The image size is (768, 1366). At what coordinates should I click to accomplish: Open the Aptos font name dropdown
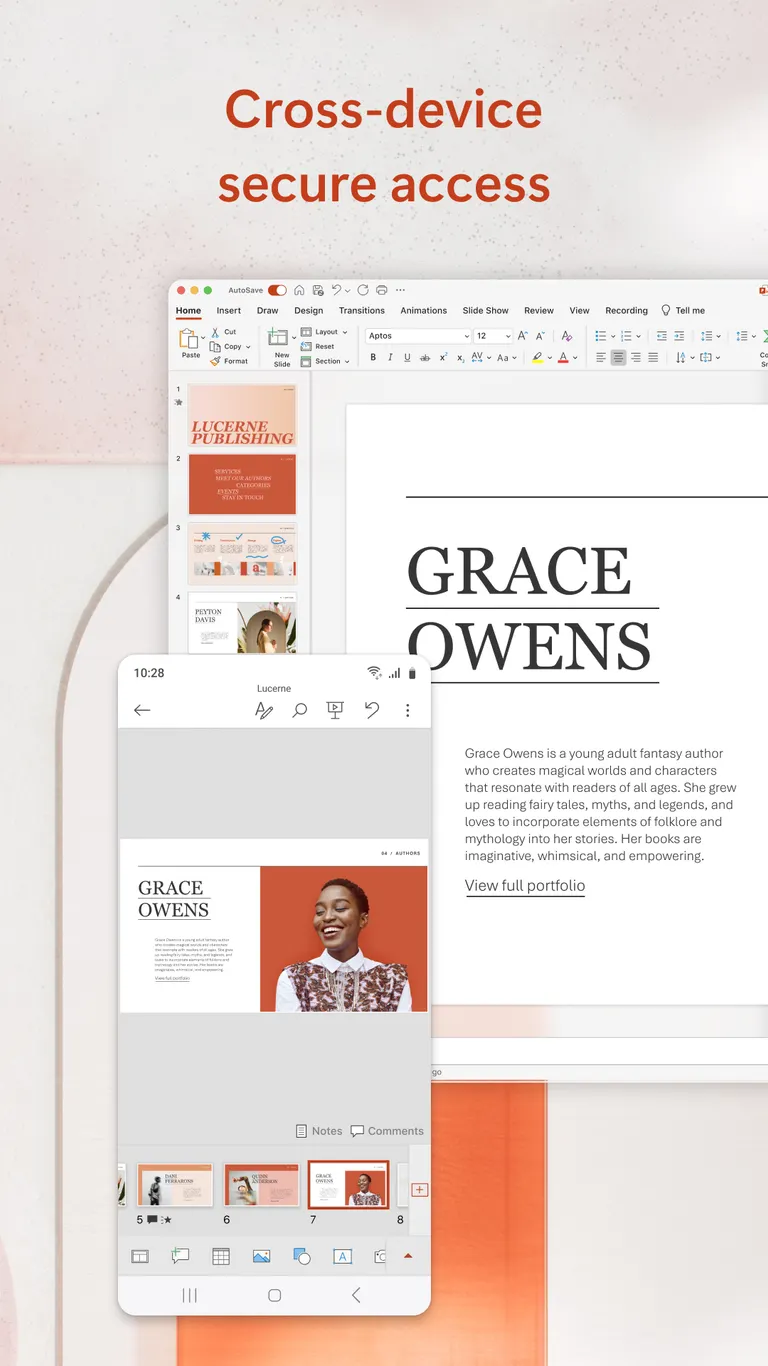[x=466, y=336]
